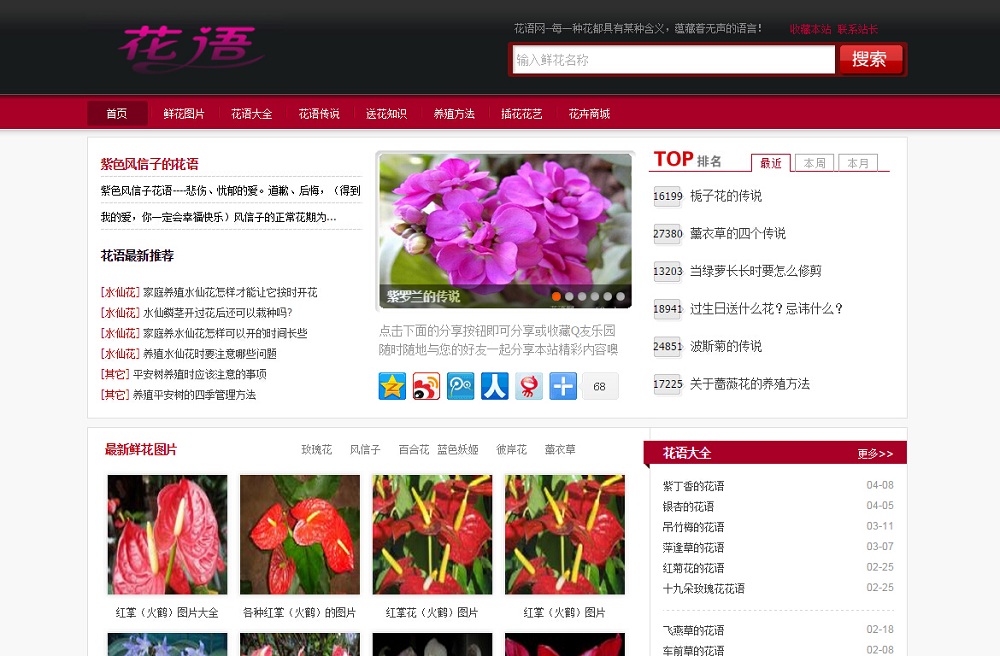The image size is (1000, 656).
Task: Open the 吊竹梅的花语 list entry
Action: 693,527
